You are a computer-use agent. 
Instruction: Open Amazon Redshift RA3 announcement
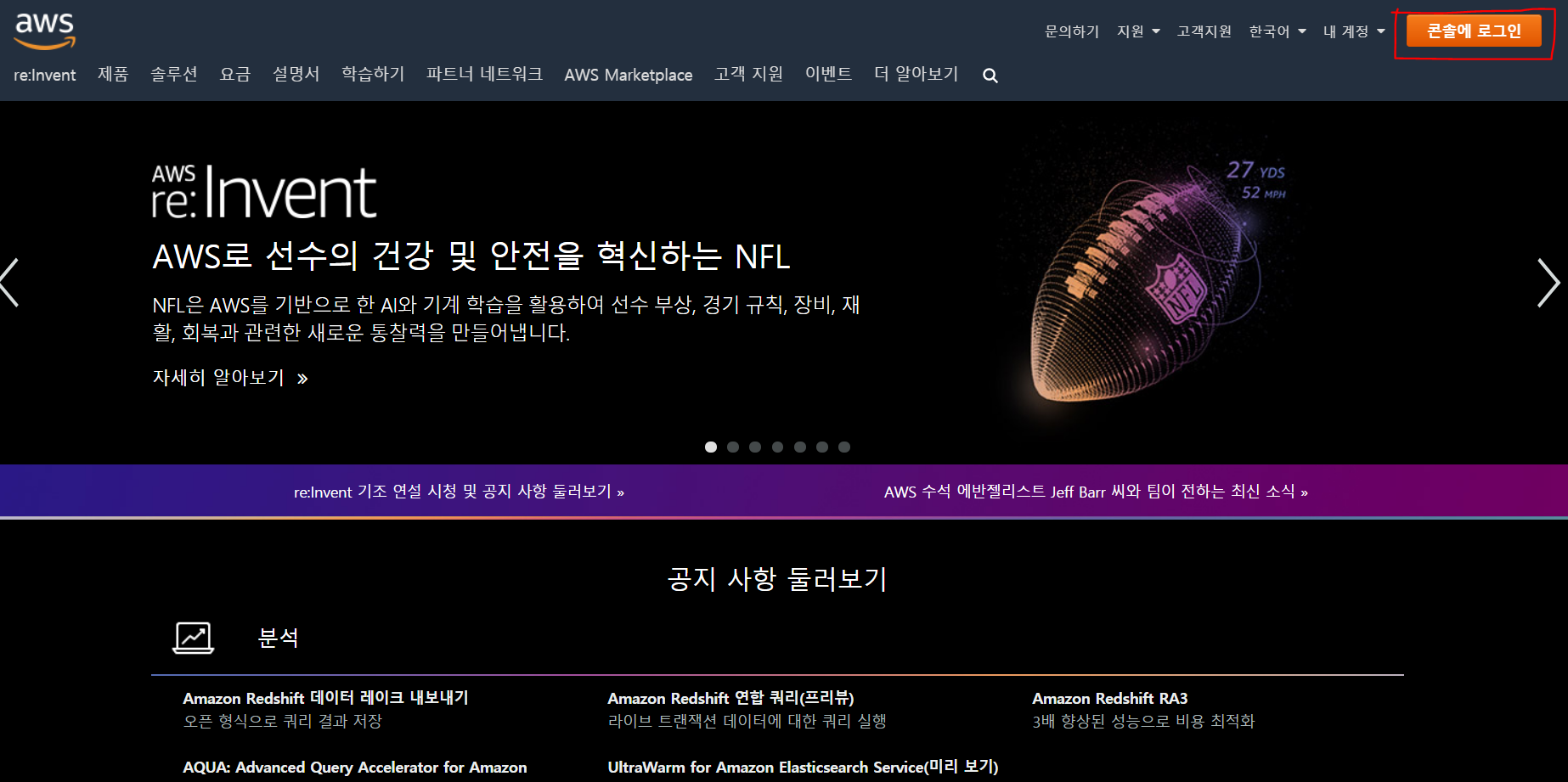click(x=1109, y=698)
